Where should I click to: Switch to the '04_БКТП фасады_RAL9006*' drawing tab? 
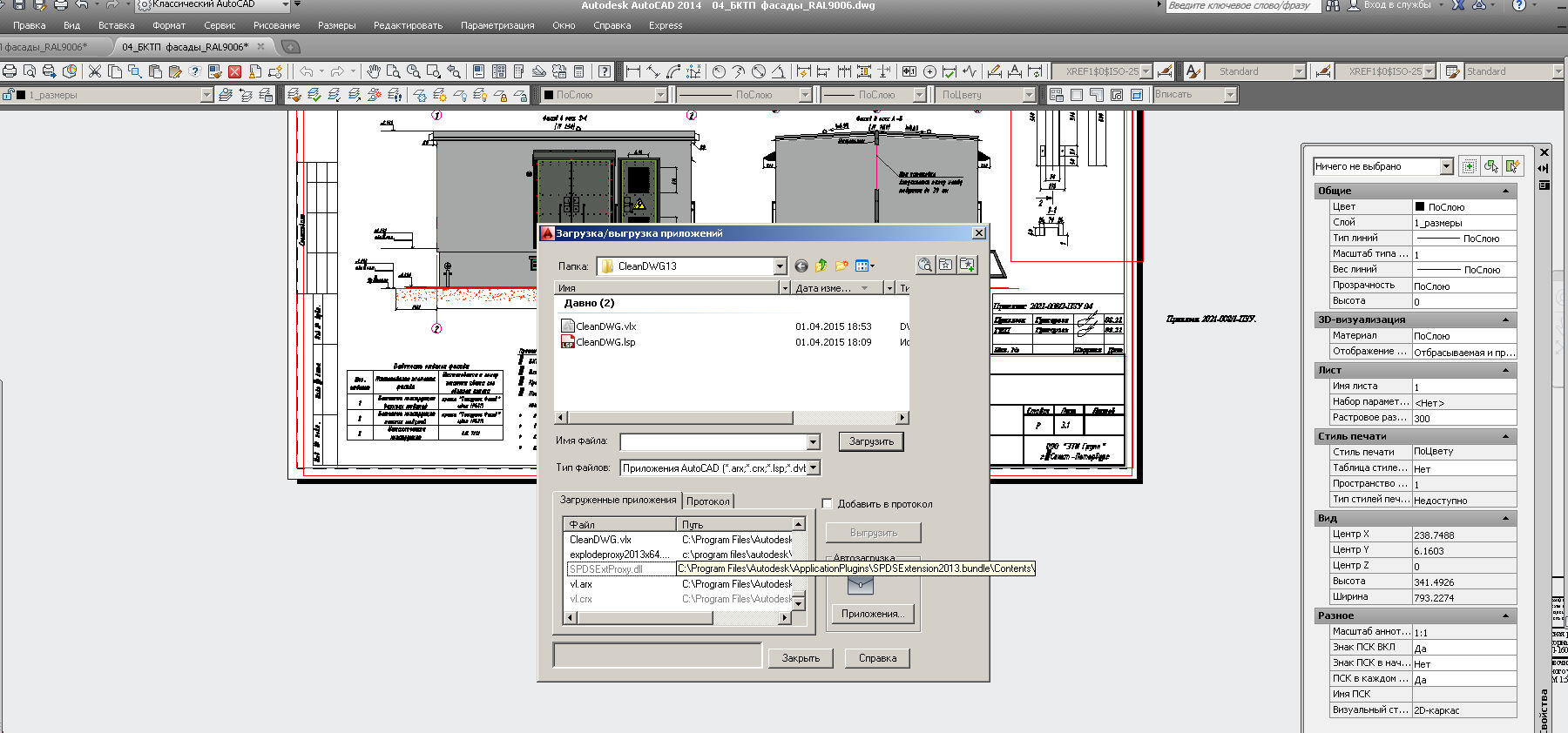pos(185,47)
